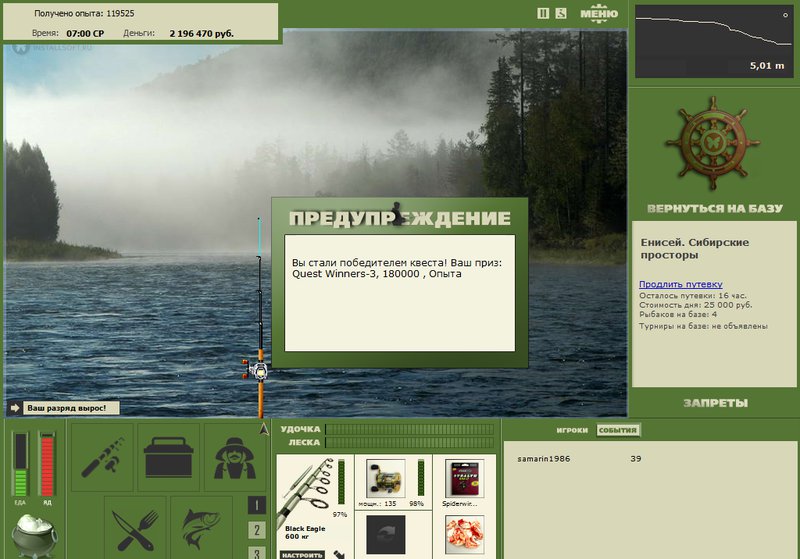Open the fisherman profile icon
This screenshot has width=800, height=559.
click(x=235, y=457)
